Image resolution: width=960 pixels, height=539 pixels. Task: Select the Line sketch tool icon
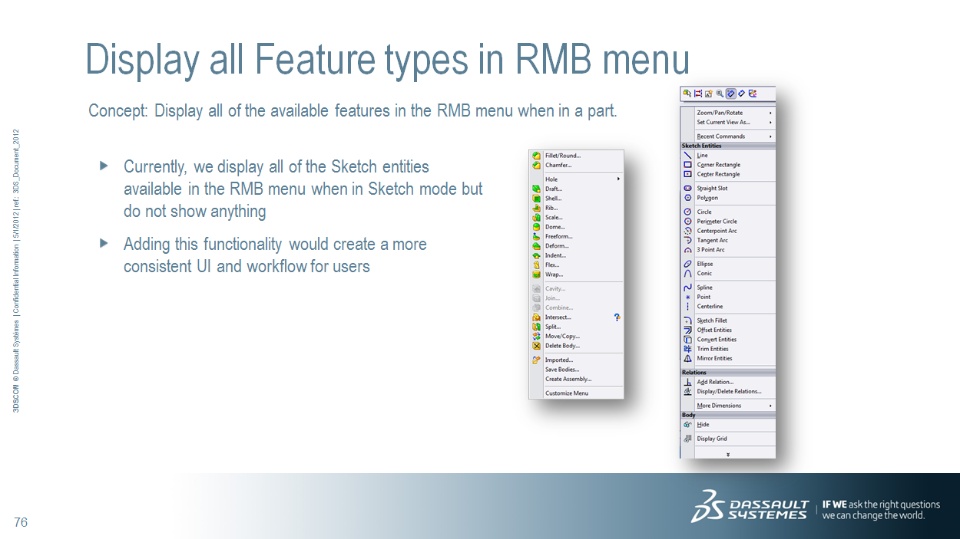coord(688,156)
